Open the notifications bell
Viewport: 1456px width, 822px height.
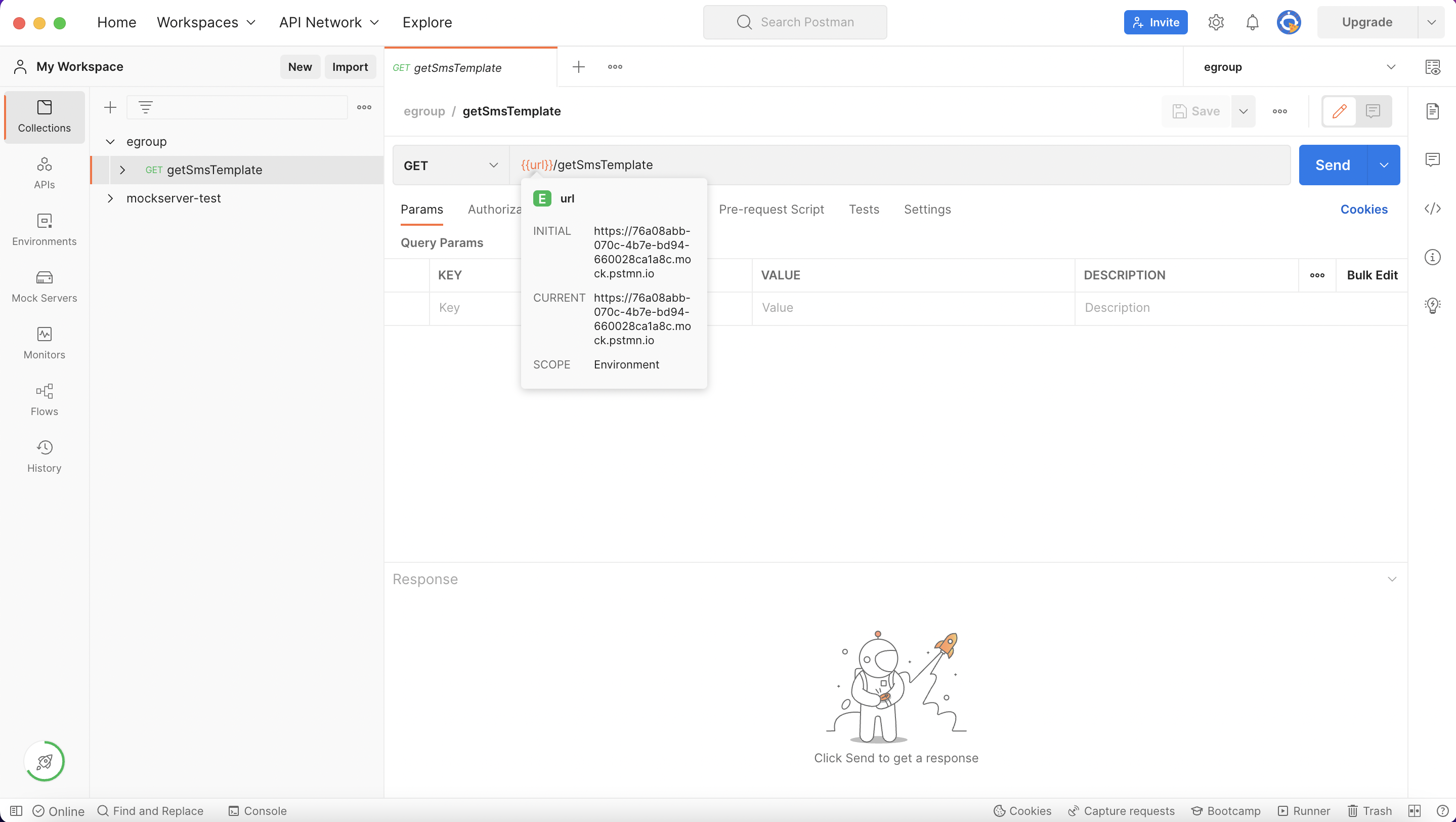[x=1252, y=22]
